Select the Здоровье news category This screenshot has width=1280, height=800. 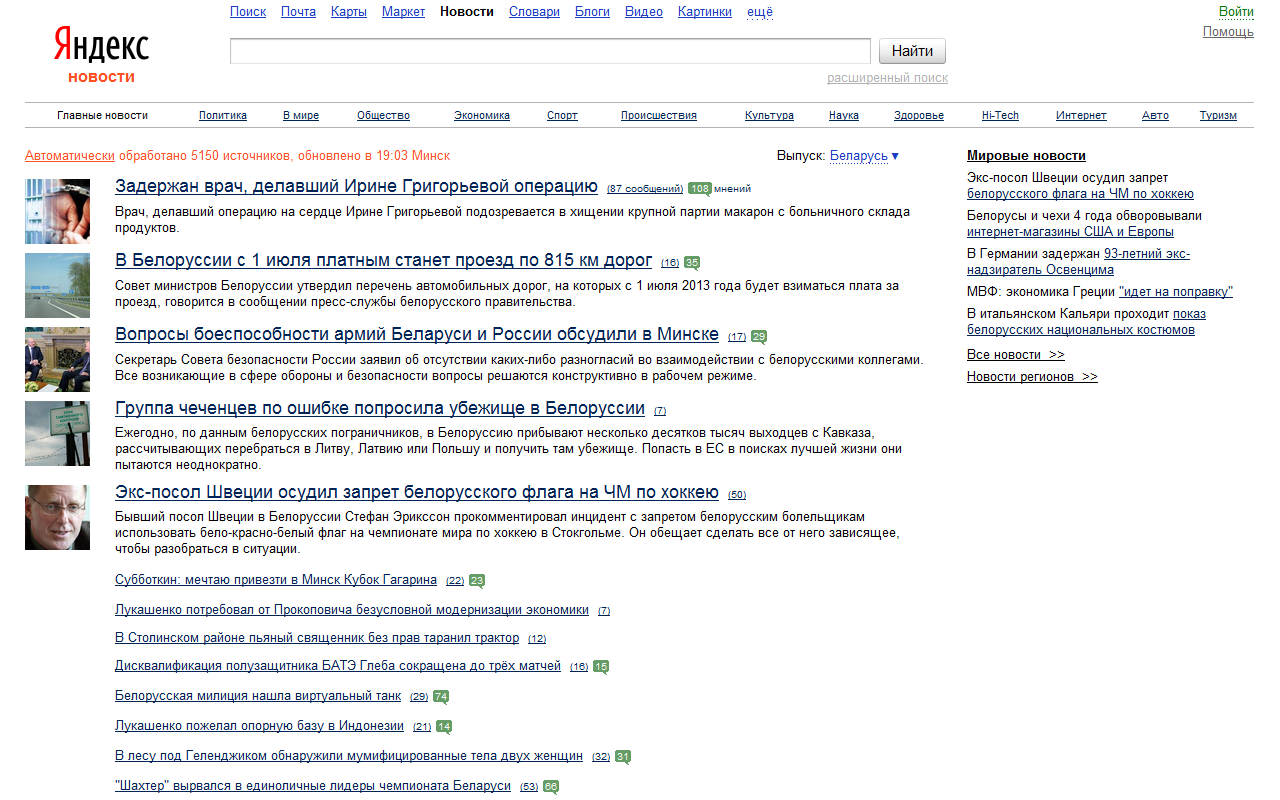[919, 115]
